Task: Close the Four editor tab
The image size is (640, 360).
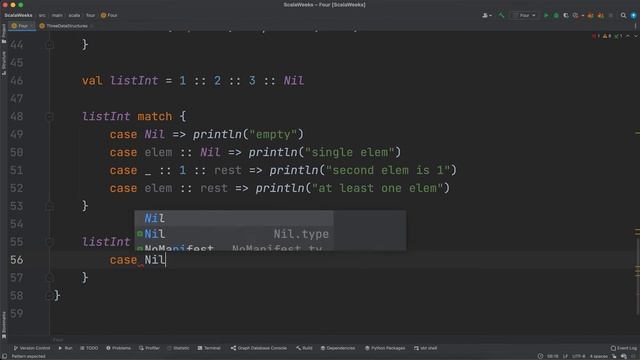Action: [x=32, y=26]
